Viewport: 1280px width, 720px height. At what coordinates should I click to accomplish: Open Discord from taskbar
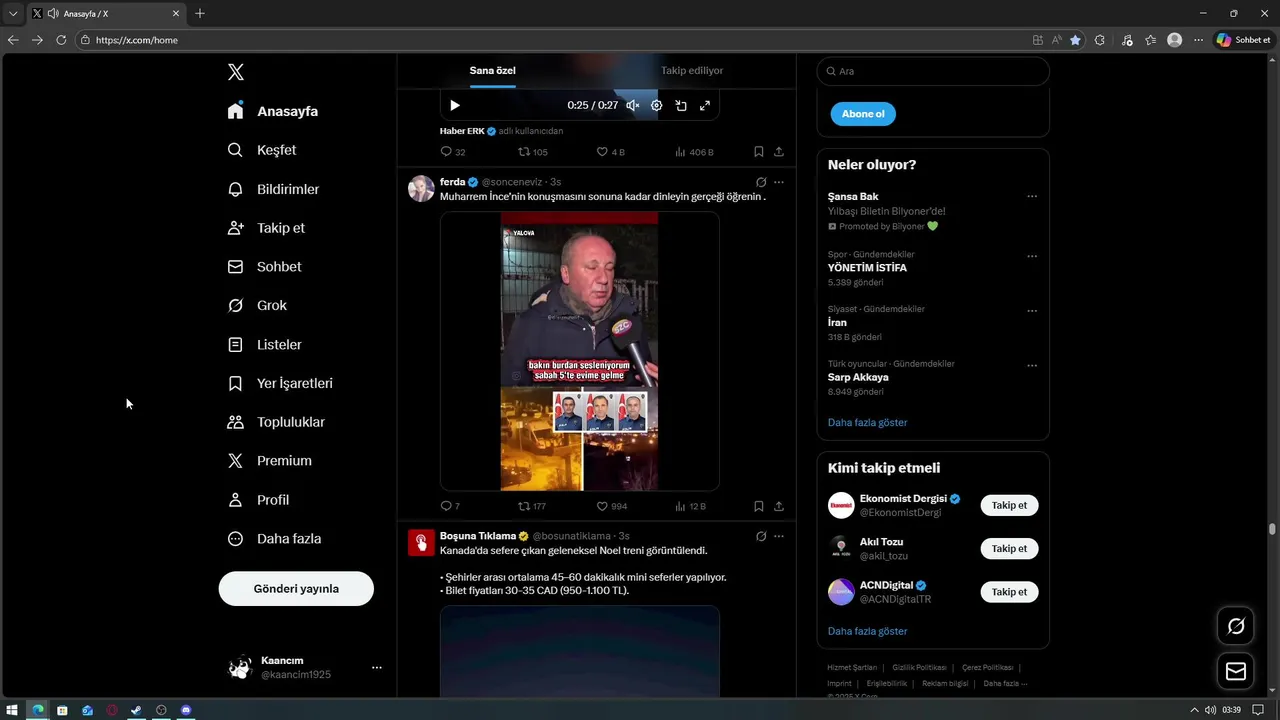(x=186, y=710)
